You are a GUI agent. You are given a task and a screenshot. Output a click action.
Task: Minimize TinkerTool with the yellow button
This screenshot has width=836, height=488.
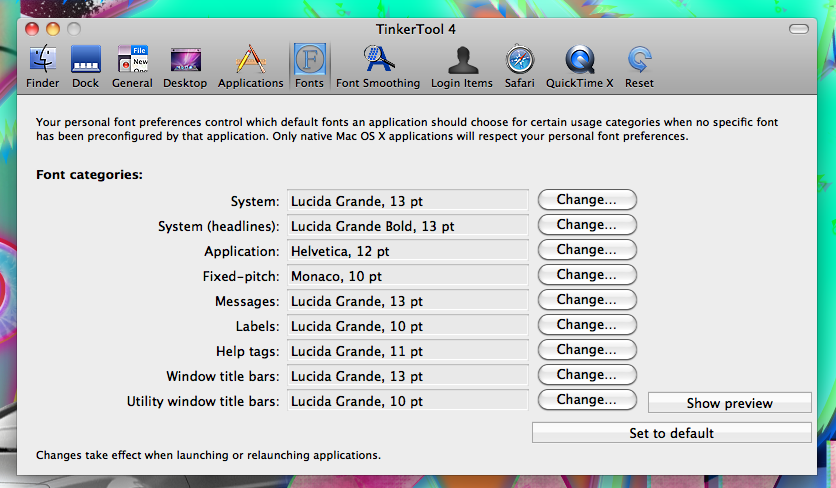(x=53, y=29)
